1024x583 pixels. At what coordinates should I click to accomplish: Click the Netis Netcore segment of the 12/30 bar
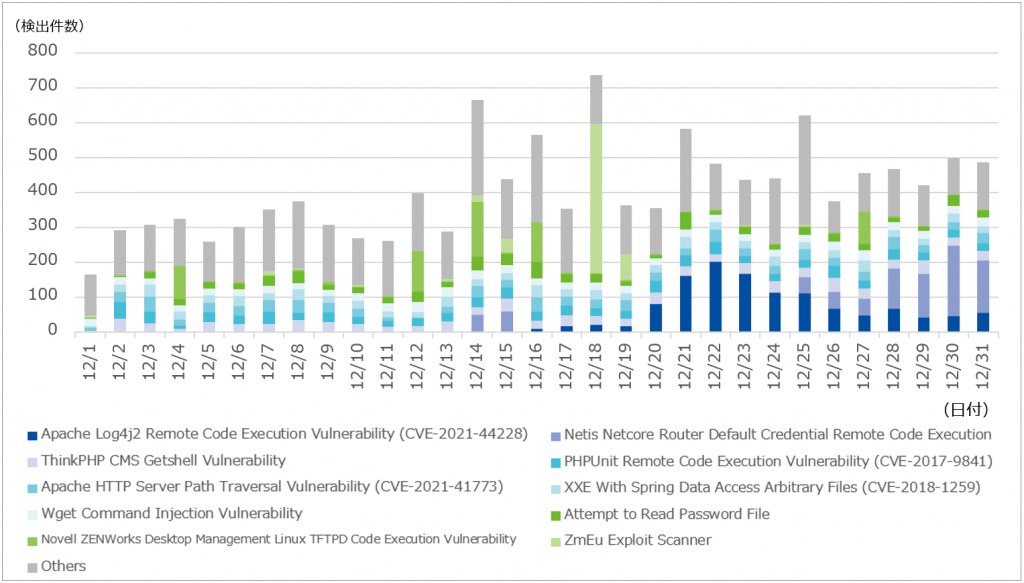coord(952,281)
